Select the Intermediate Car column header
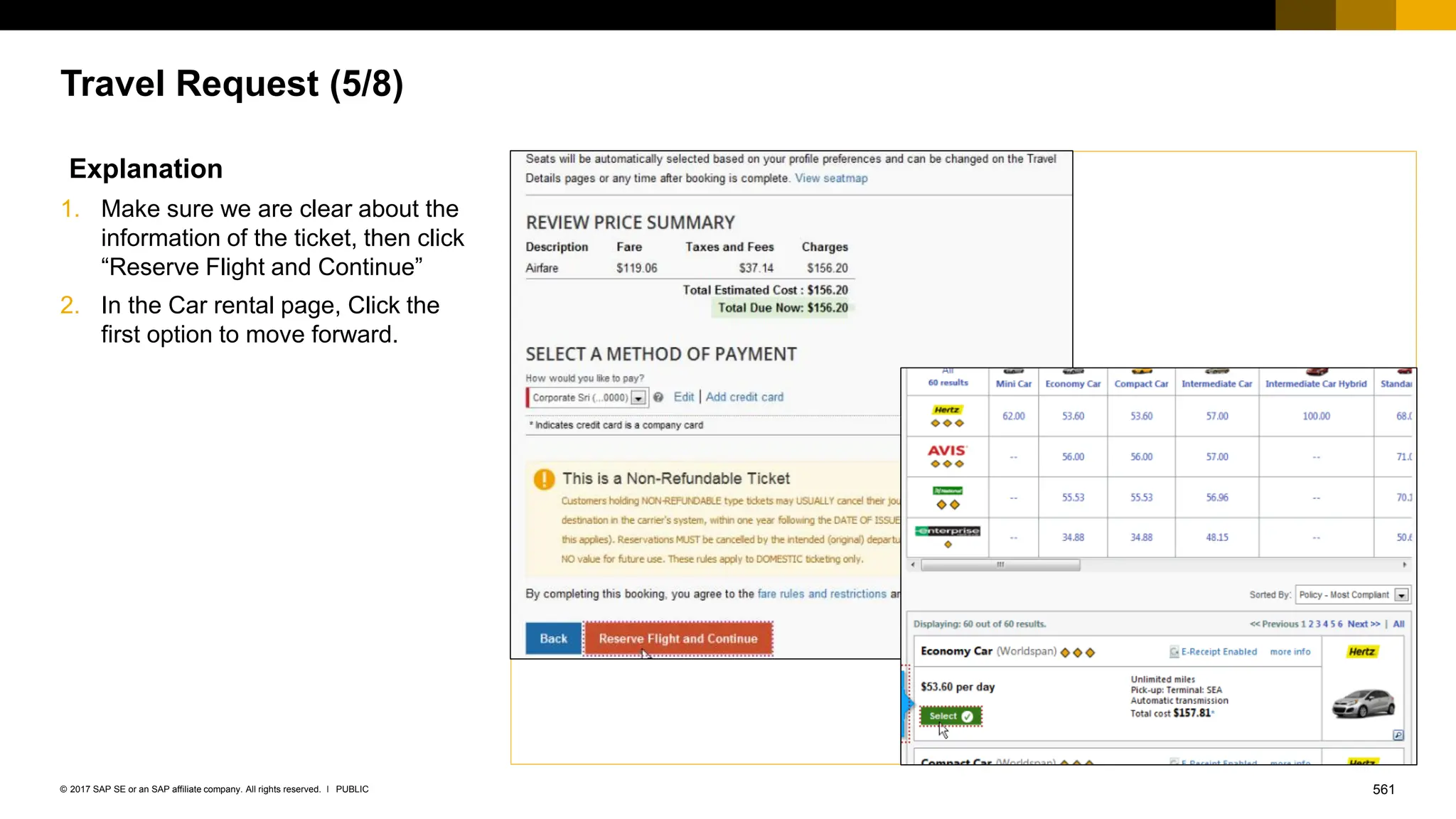The width and height of the screenshot is (1456, 819). [x=1217, y=384]
